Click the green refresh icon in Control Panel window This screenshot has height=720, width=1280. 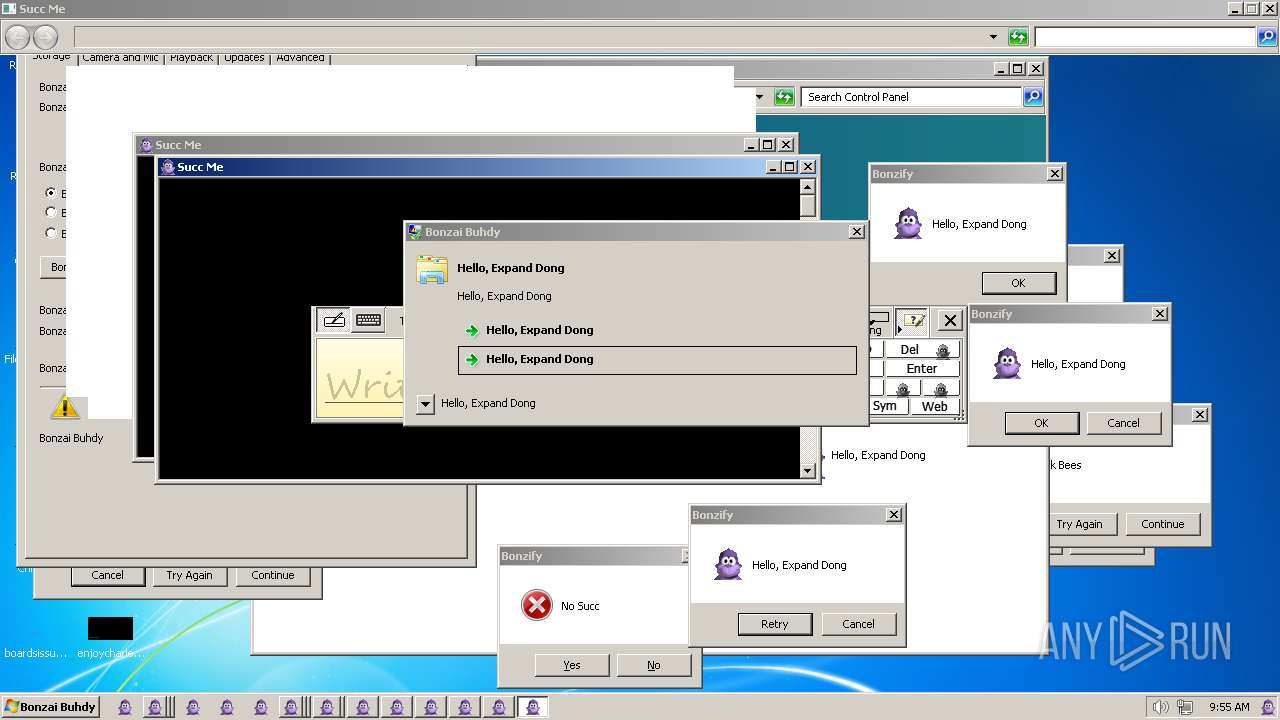[784, 97]
